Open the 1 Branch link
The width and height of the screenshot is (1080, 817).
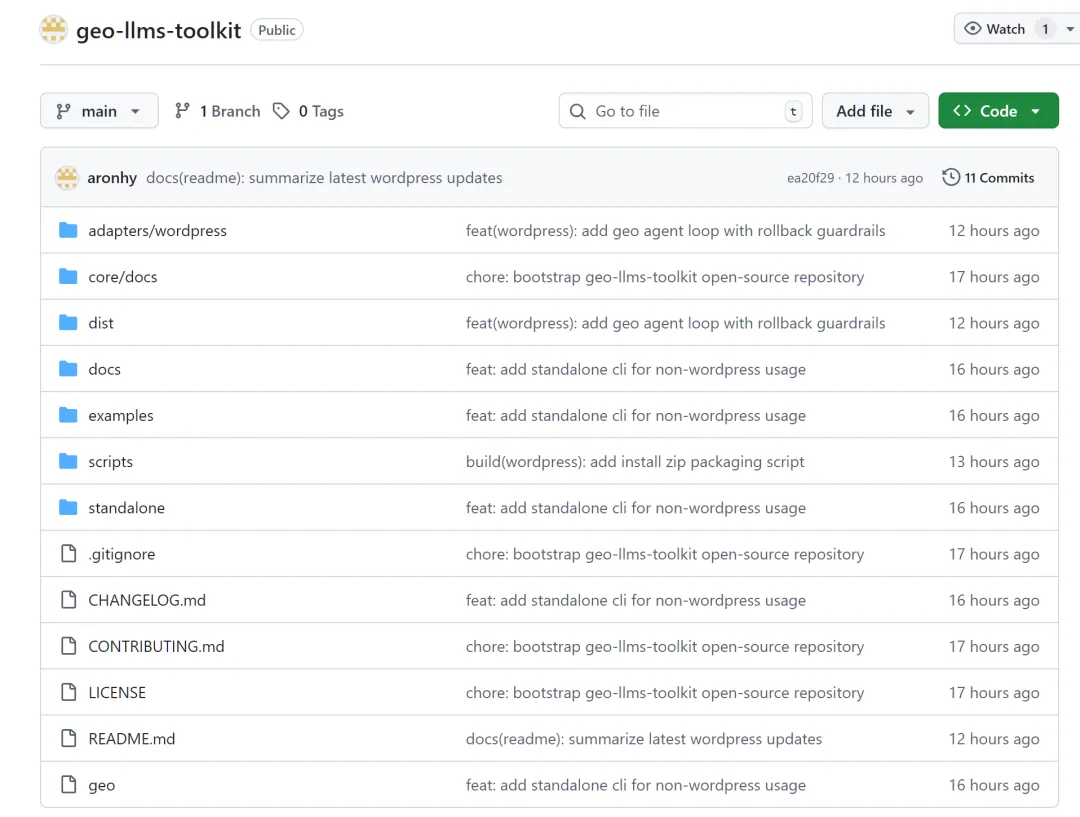coord(218,111)
